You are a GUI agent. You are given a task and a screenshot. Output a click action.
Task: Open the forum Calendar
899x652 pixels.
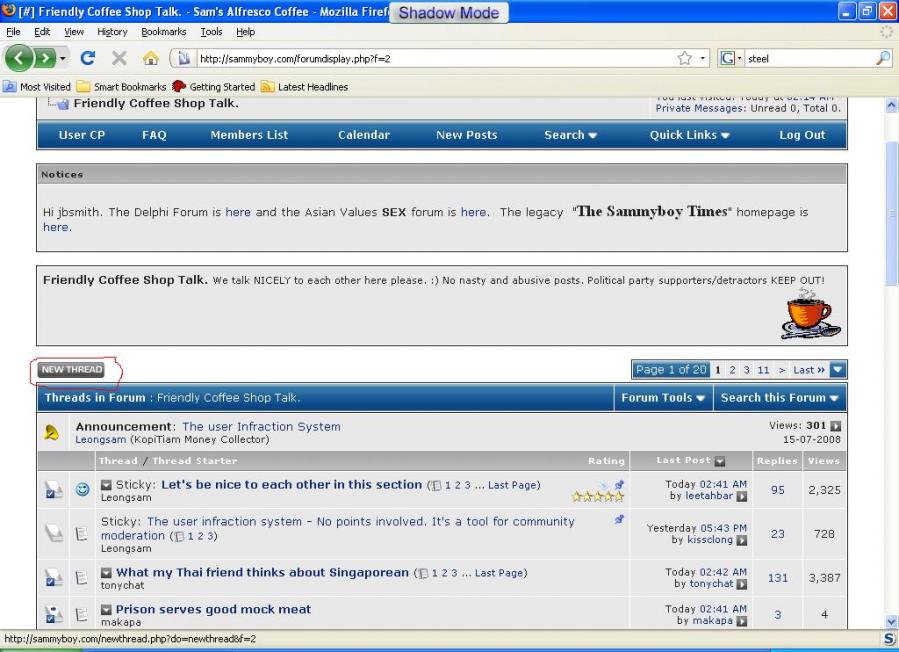(x=364, y=135)
